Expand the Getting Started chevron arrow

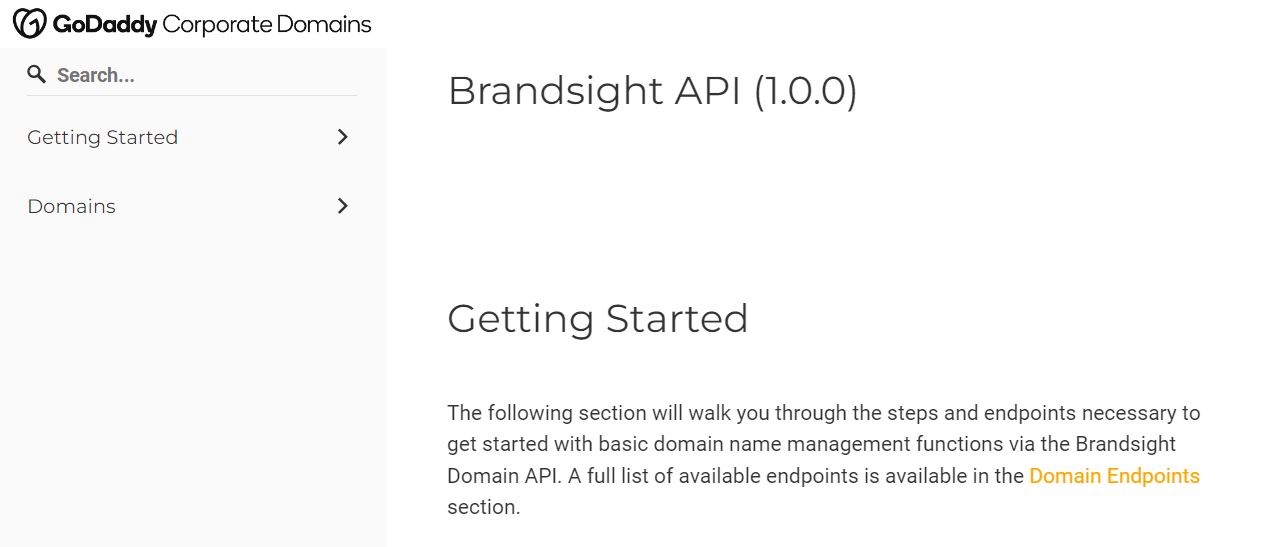(343, 137)
